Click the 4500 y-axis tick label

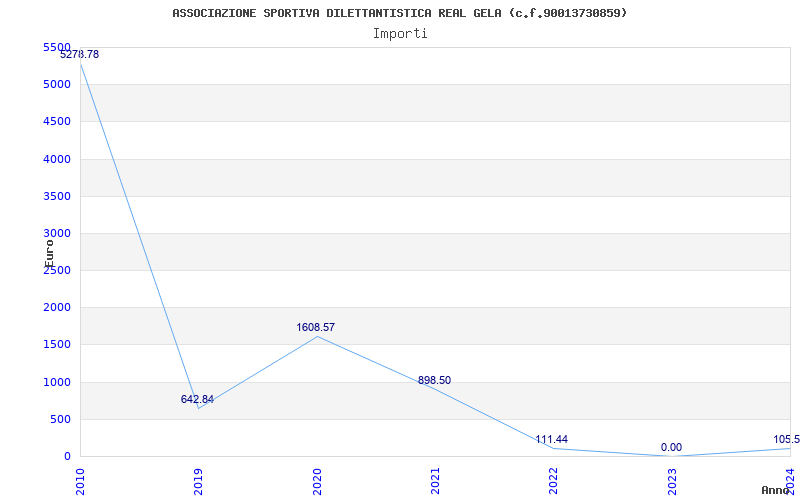click(x=57, y=121)
